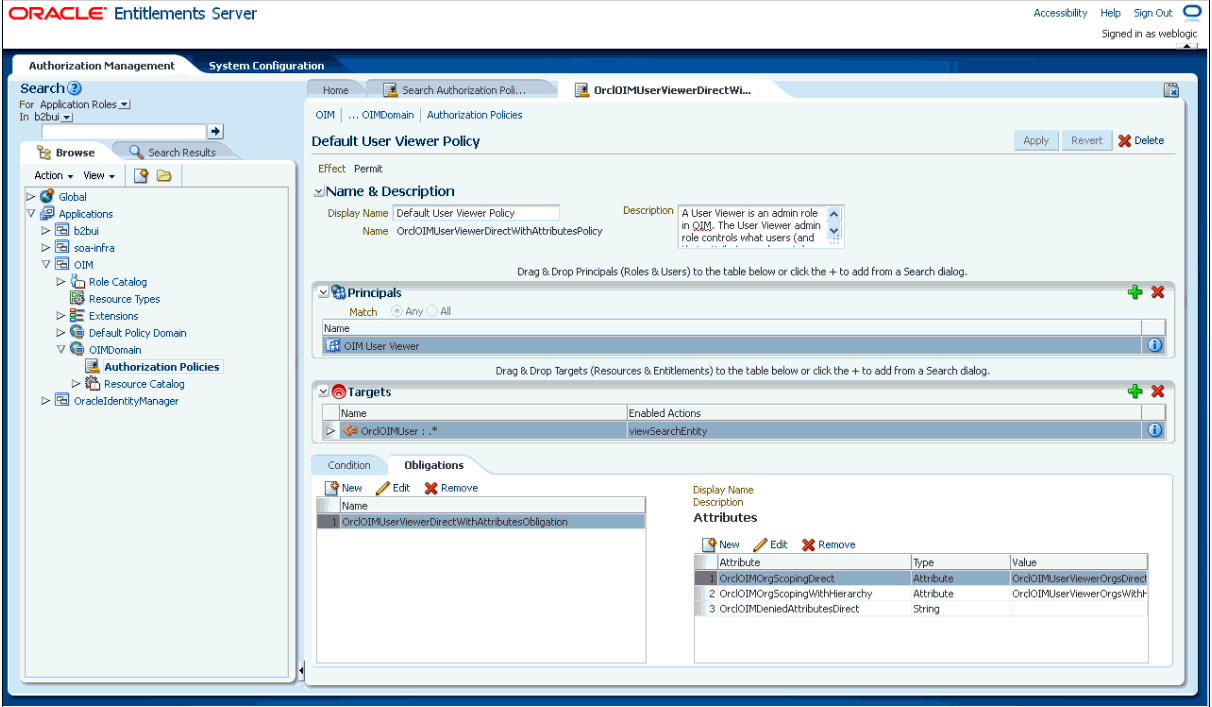Click the search go arrow button
Viewport: 1212px width, 707px height.
pos(215,131)
